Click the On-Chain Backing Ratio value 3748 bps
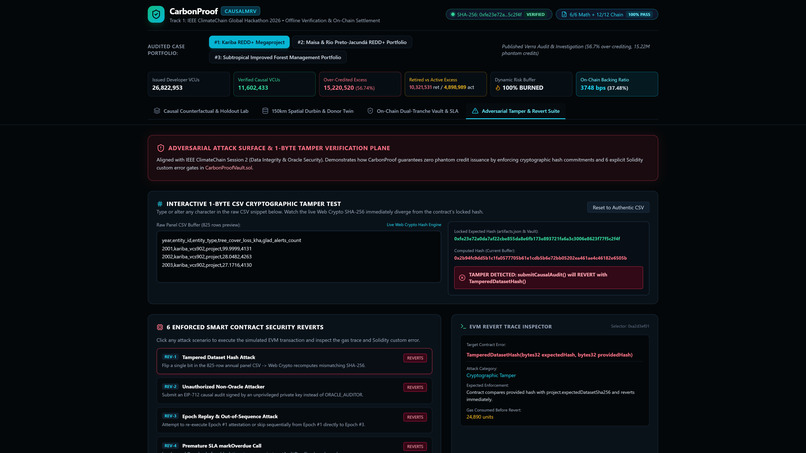 593,88
